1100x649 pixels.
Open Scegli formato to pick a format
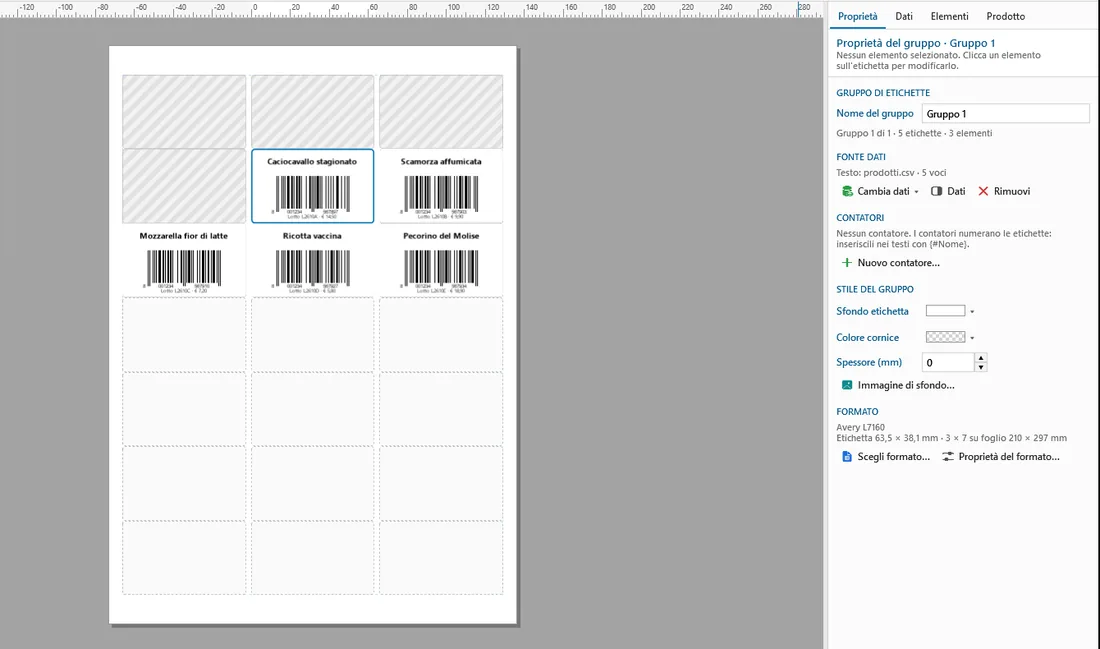[886, 457]
